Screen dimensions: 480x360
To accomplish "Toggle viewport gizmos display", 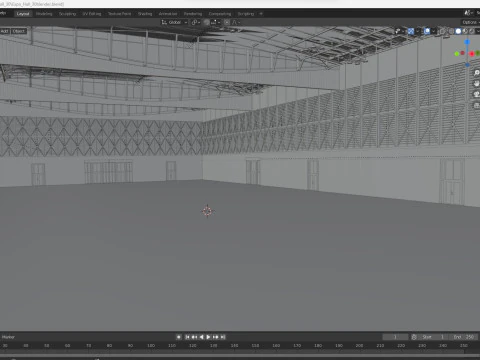I will pyautogui.click(x=411, y=31).
